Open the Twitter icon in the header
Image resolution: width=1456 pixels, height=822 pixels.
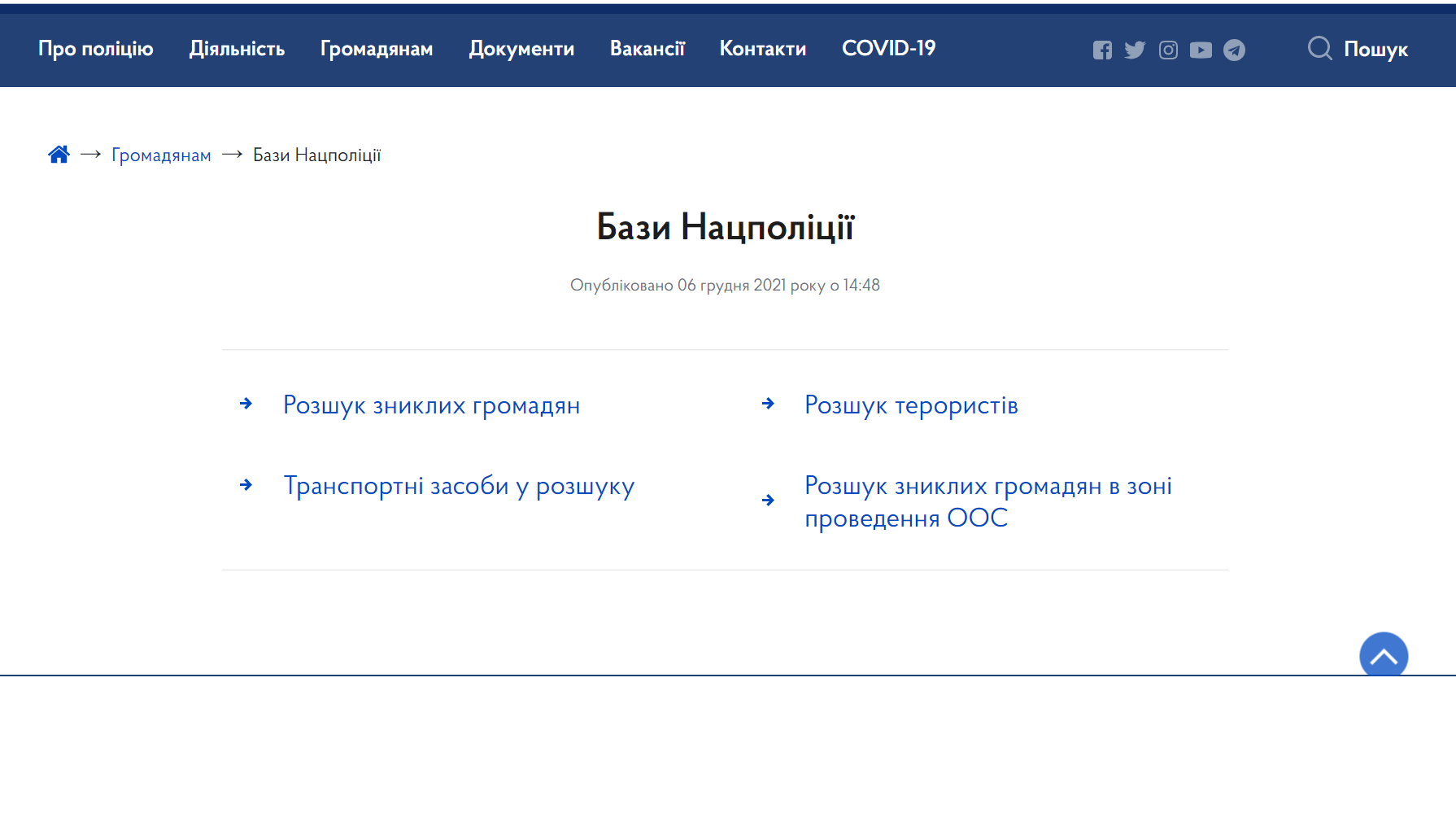[x=1135, y=50]
